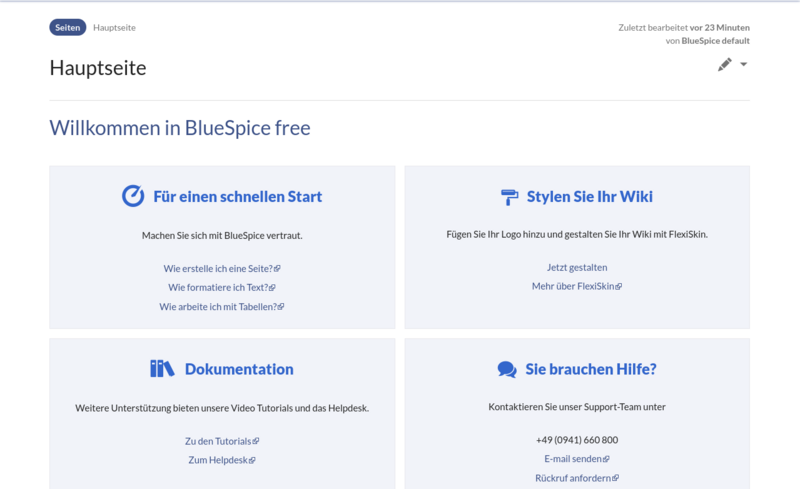The image size is (800, 489).
Task: Open the 'BlueSpice default' user link
Action: click(715, 41)
